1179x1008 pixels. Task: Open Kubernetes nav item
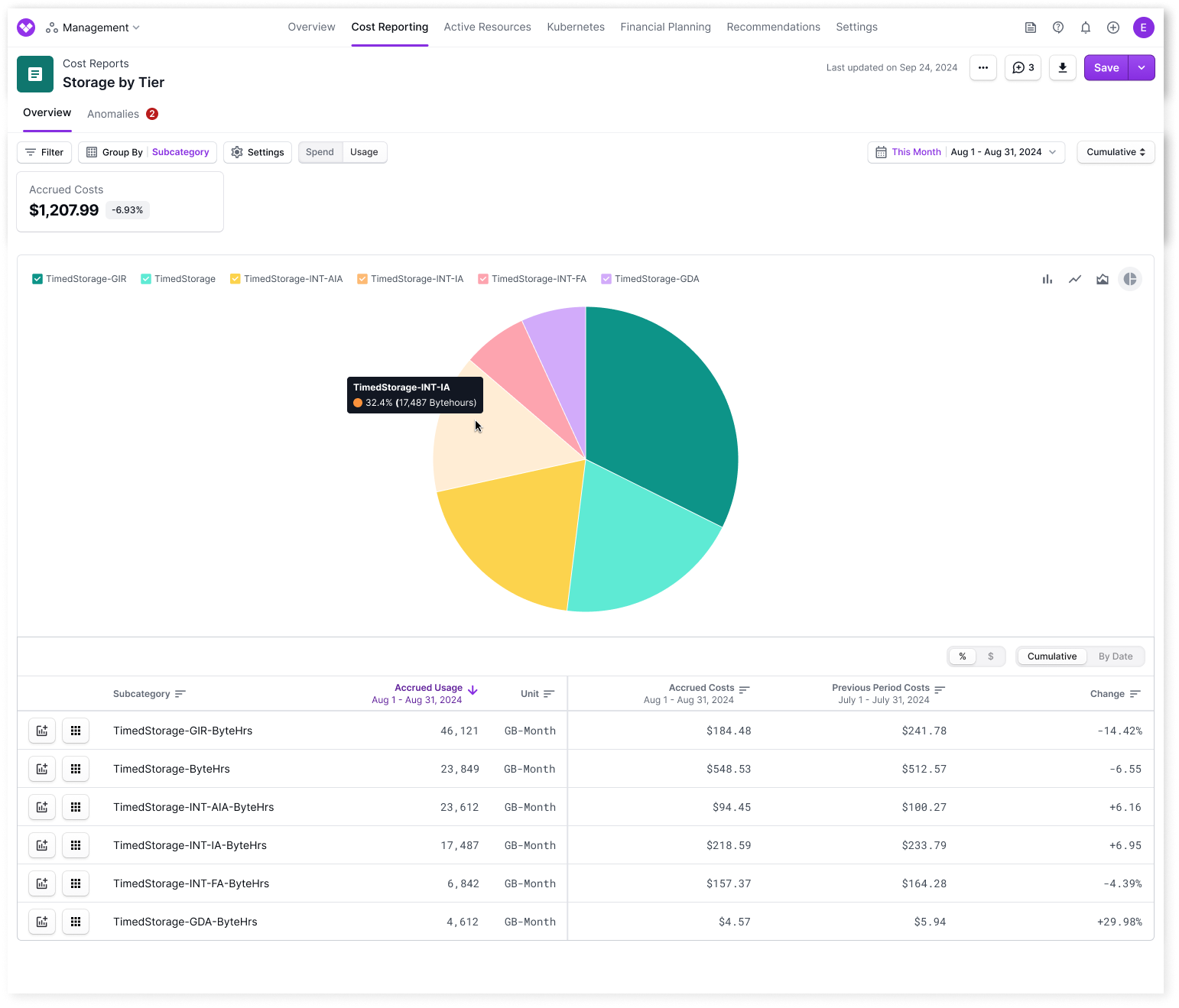coord(576,28)
